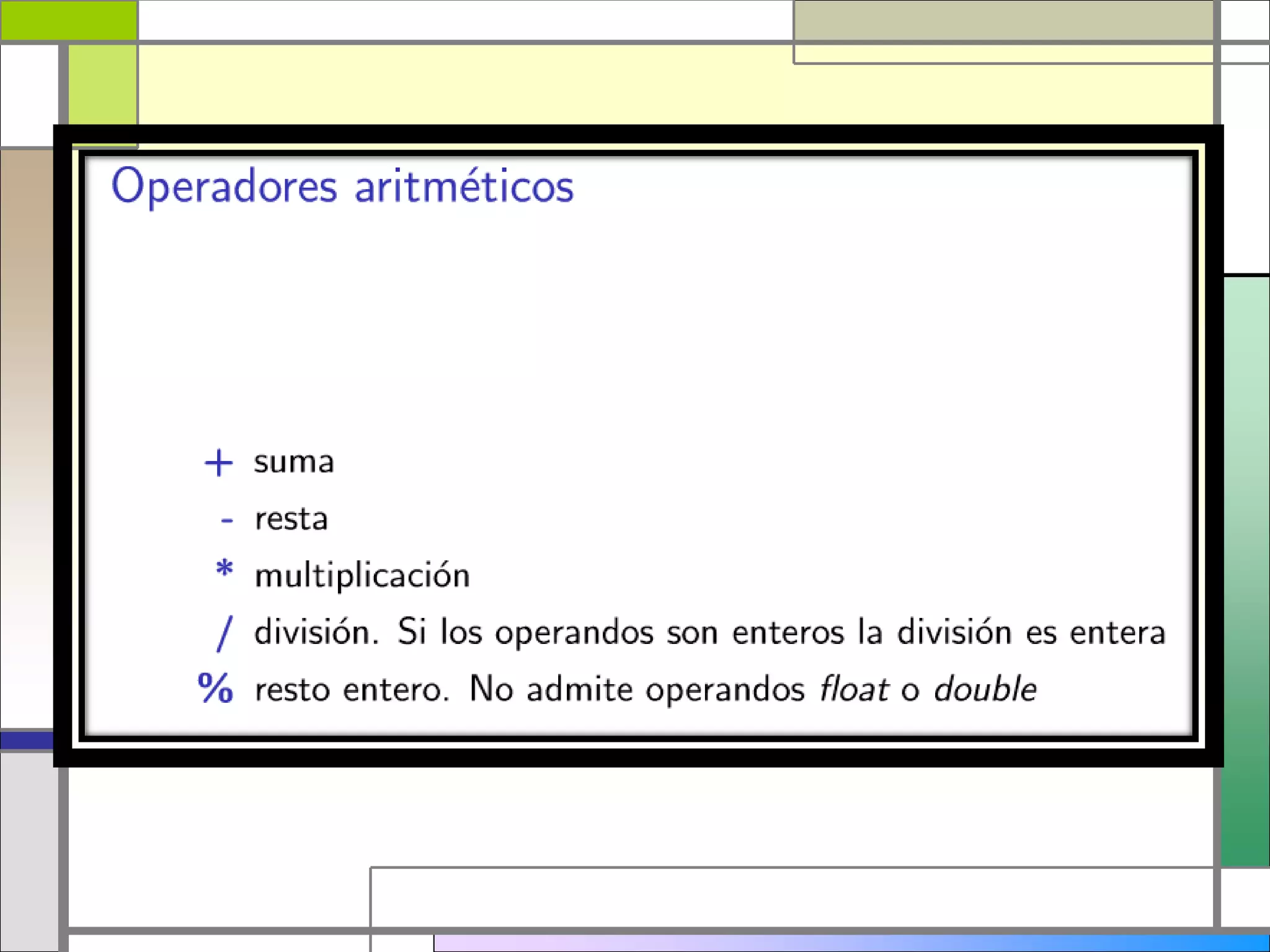The height and width of the screenshot is (952, 1270).
Task: Click the minus operator symbol beside resta
Action: 227,520
